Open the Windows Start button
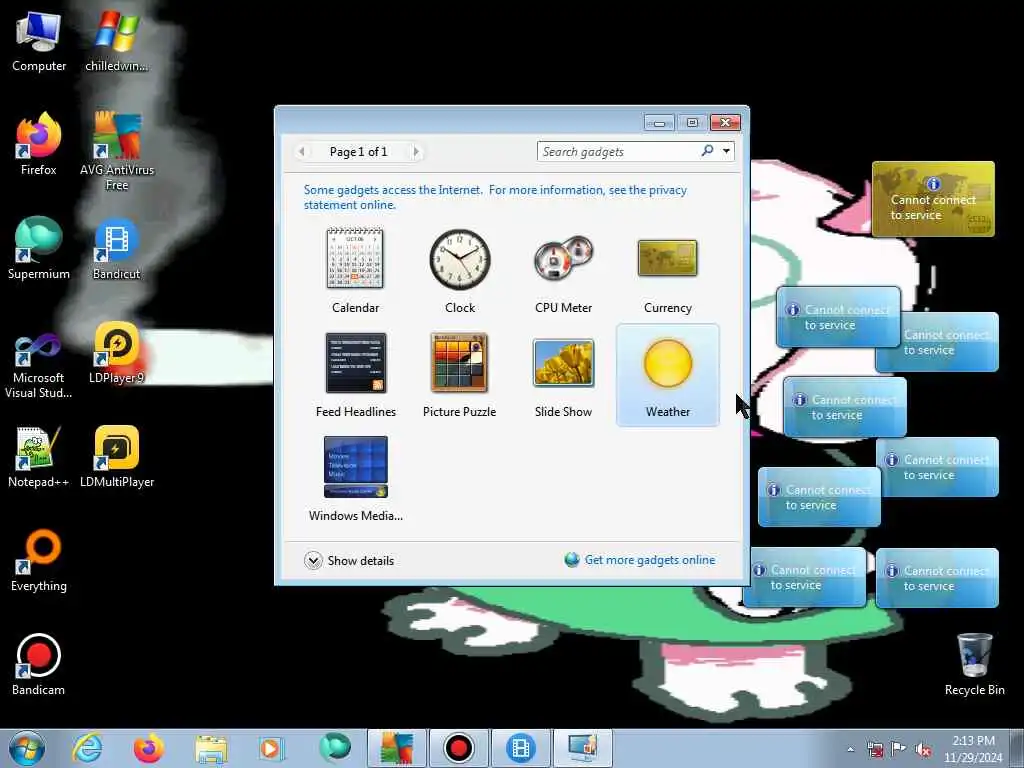The width and height of the screenshot is (1024, 768). pyautogui.click(x=27, y=748)
